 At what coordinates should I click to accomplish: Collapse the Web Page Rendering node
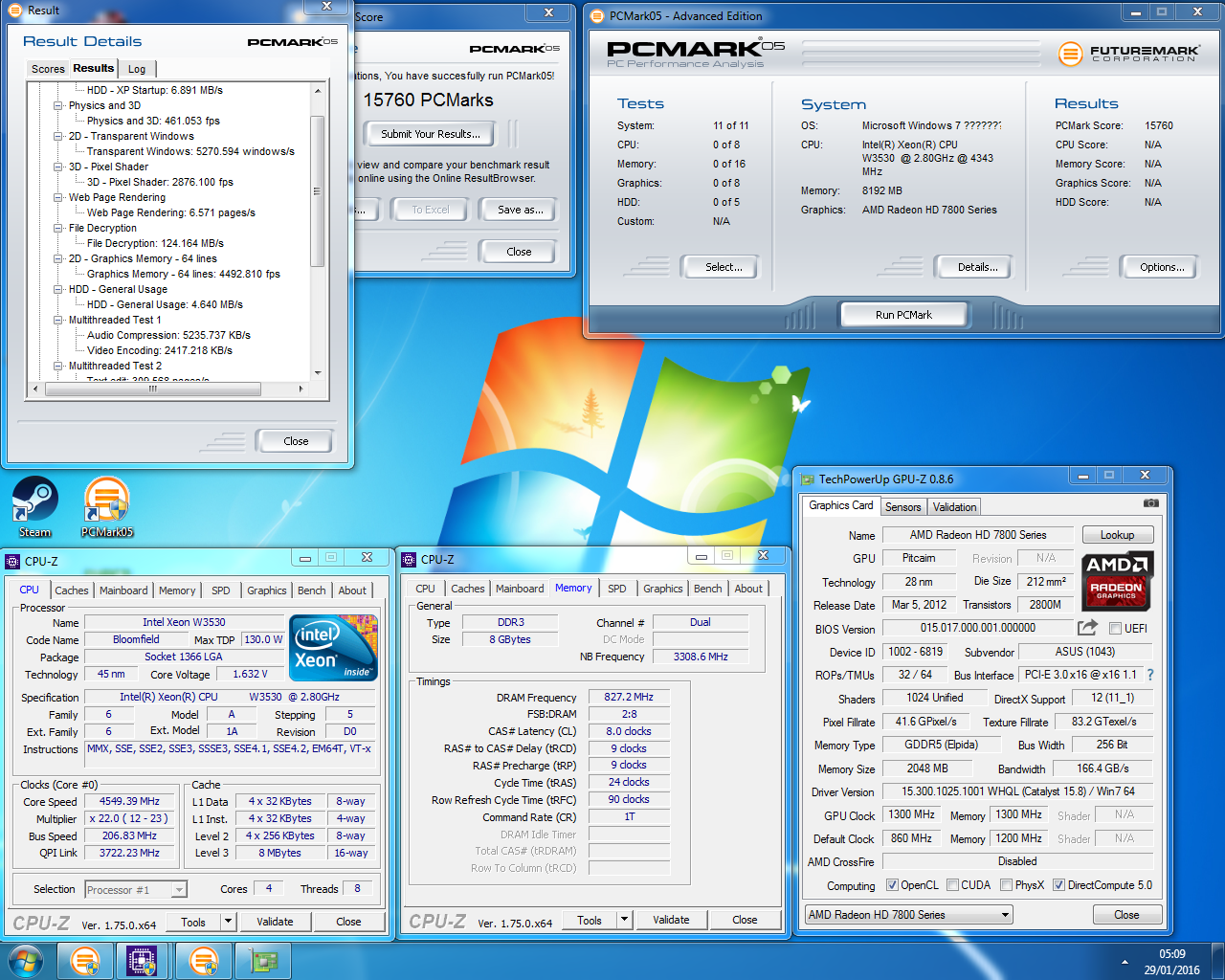[x=58, y=197]
